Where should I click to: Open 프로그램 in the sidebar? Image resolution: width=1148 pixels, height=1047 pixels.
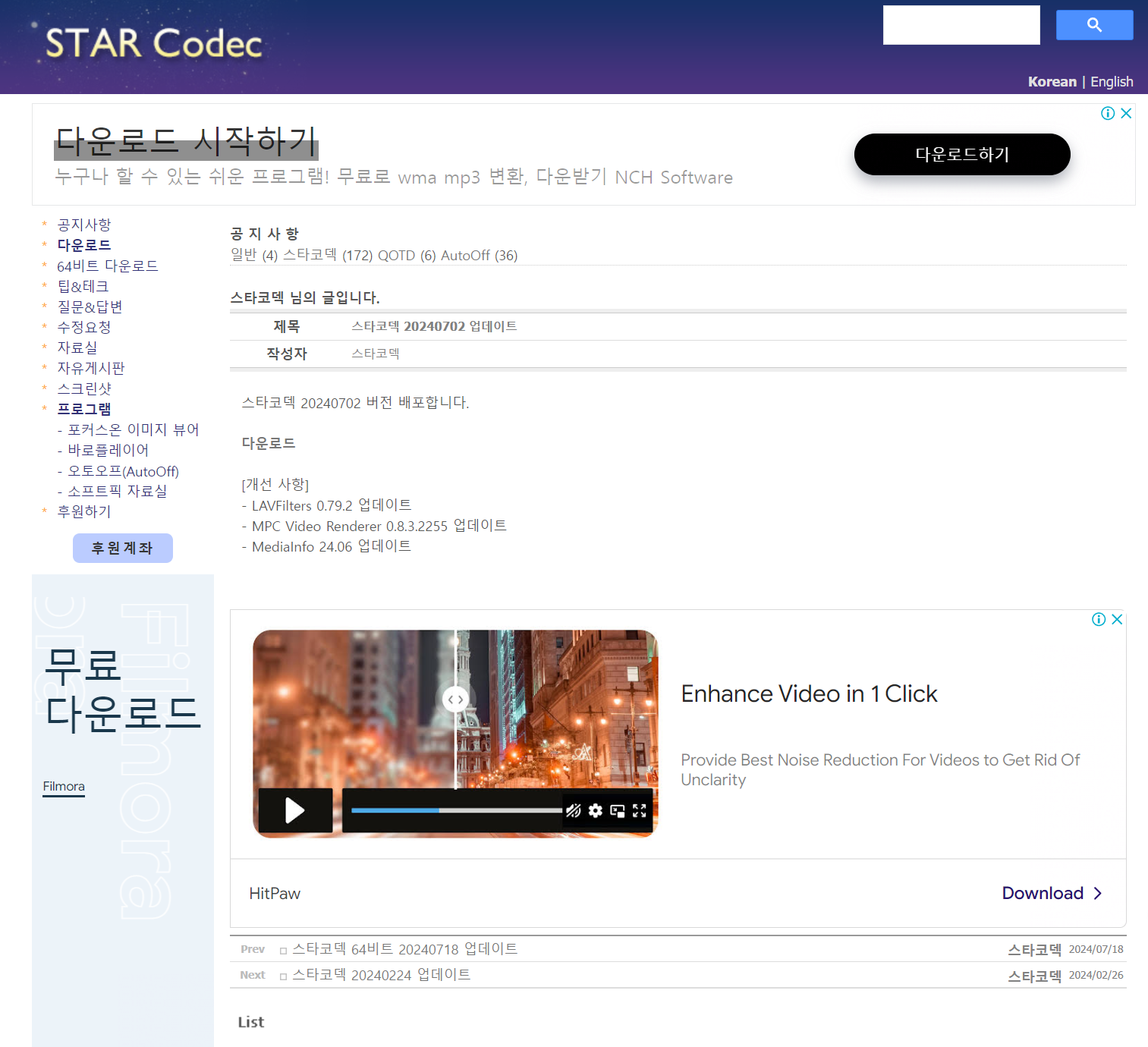[x=84, y=409]
